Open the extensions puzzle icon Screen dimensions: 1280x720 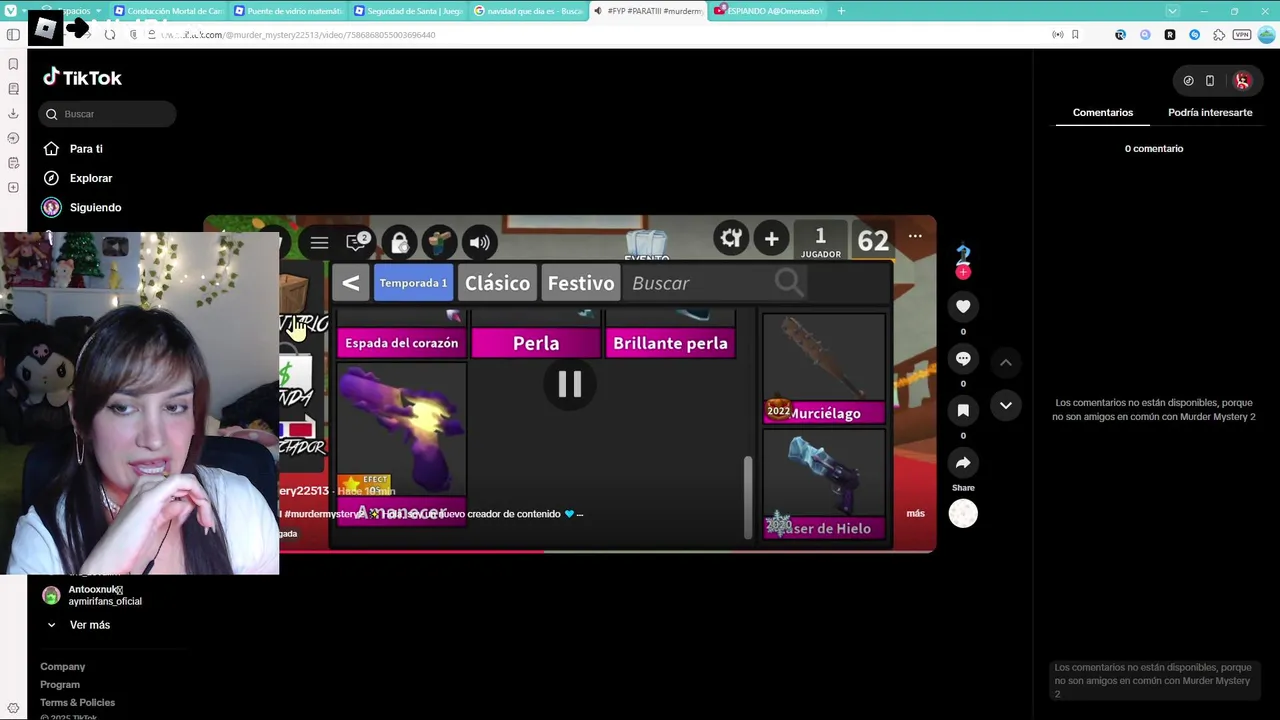coord(1218,35)
